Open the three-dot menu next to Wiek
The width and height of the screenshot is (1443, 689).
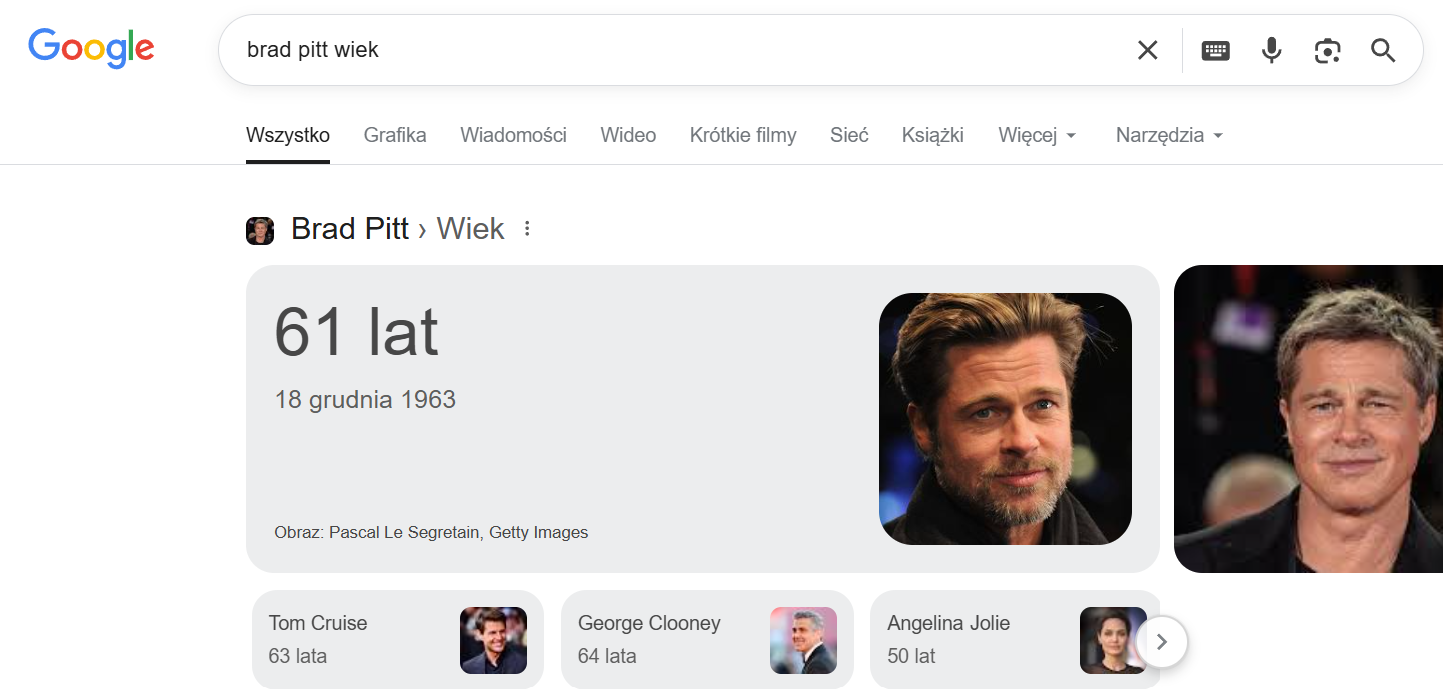point(527,228)
